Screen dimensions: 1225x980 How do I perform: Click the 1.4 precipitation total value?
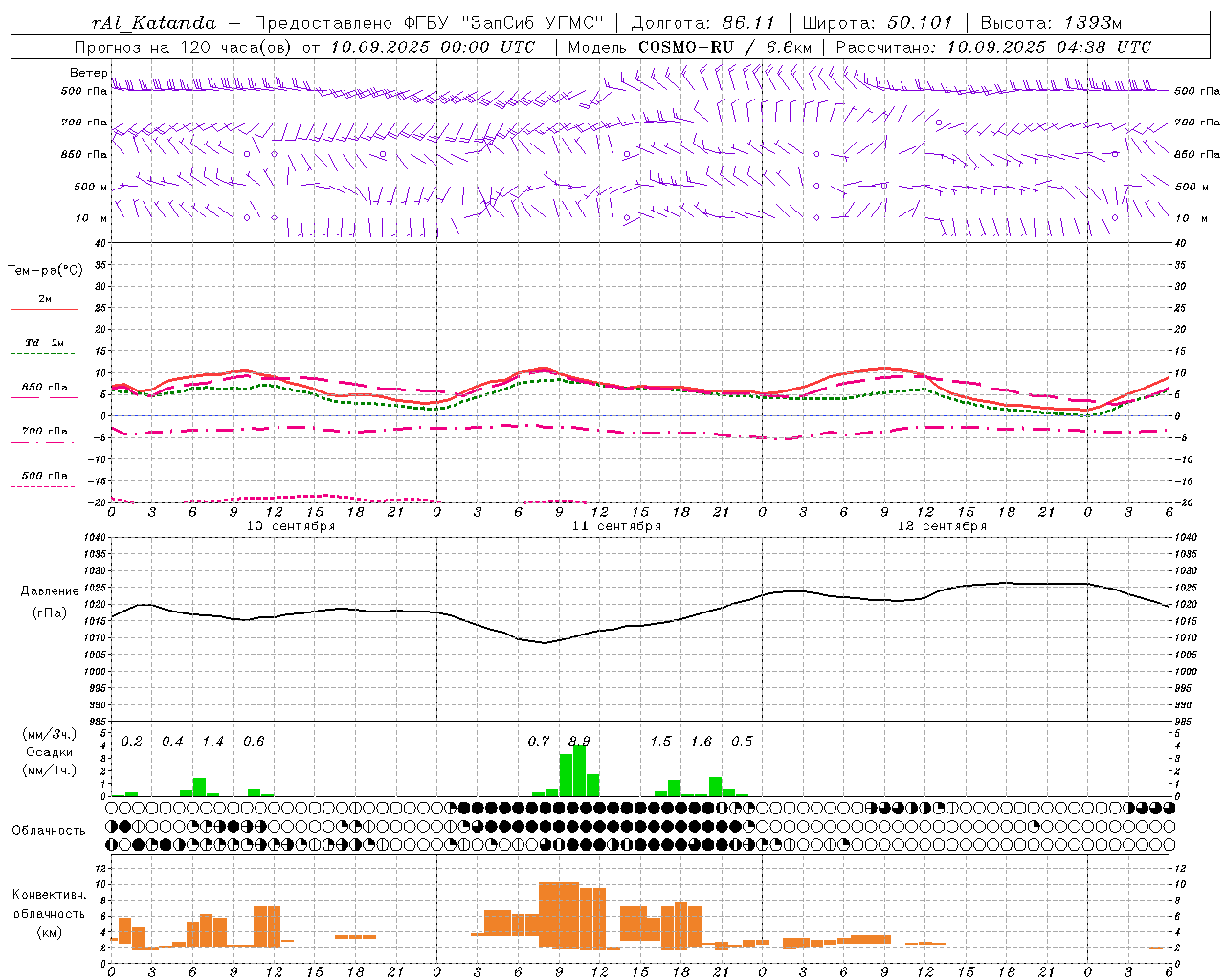click(x=212, y=742)
